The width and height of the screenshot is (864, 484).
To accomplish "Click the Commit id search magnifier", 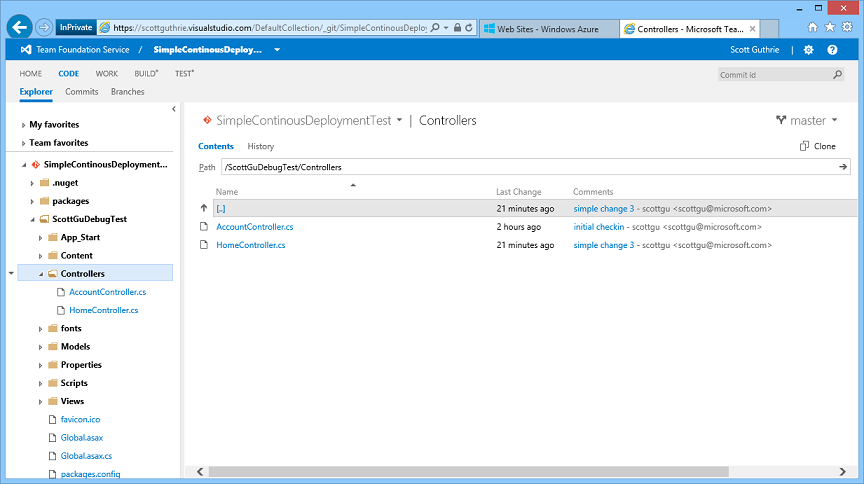I will pyautogui.click(x=838, y=74).
